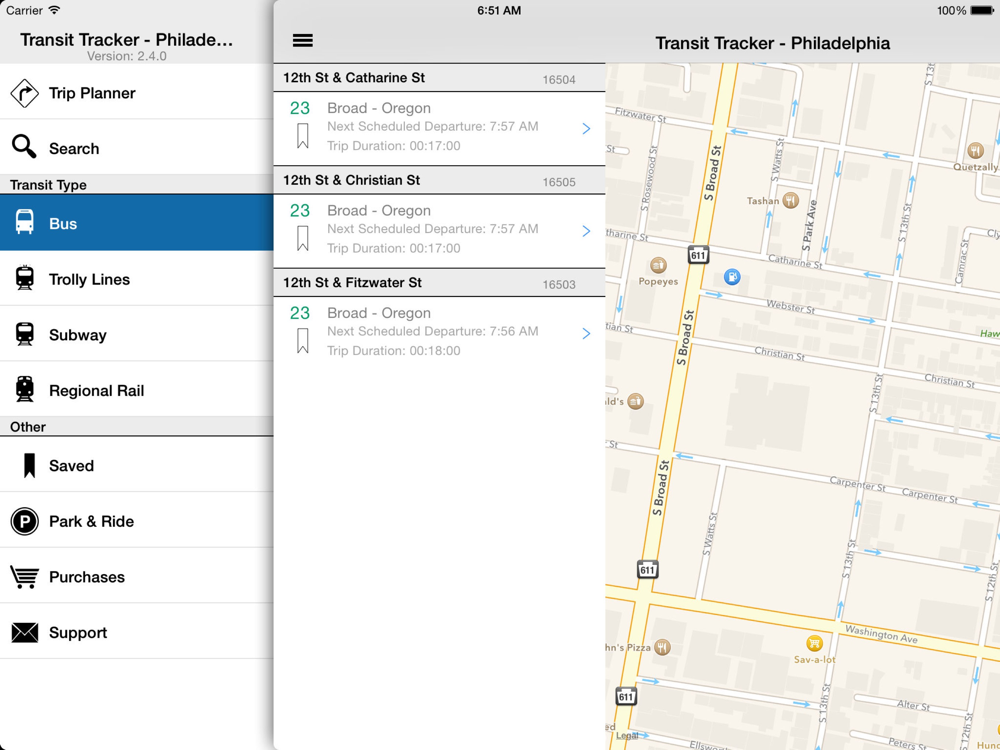Bookmark route 23 at 12th & Fitzwater

[302, 341]
